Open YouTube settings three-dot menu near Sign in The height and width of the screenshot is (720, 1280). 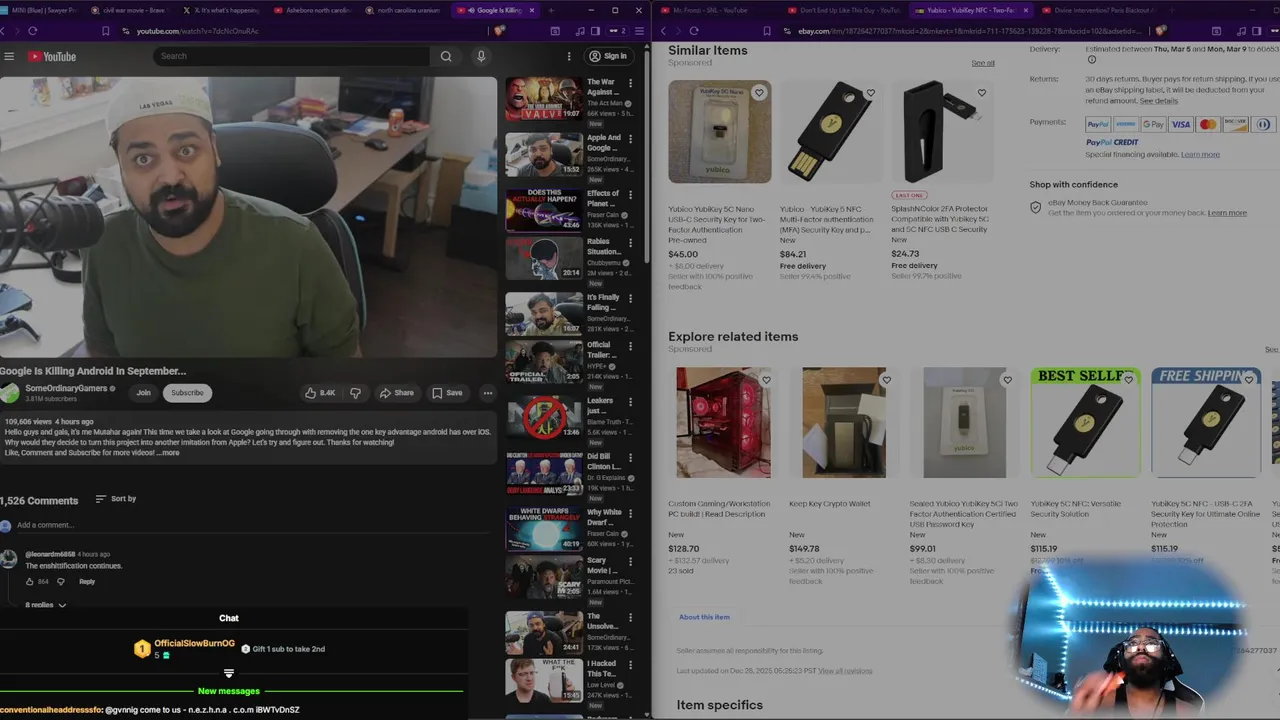pos(569,56)
